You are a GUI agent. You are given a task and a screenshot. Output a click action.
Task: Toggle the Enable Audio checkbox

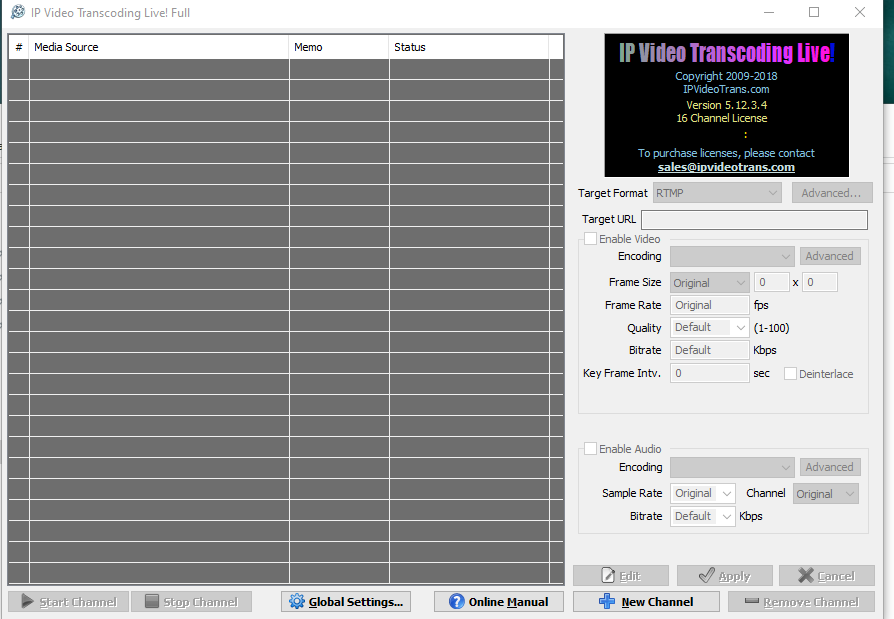click(x=591, y=449)
